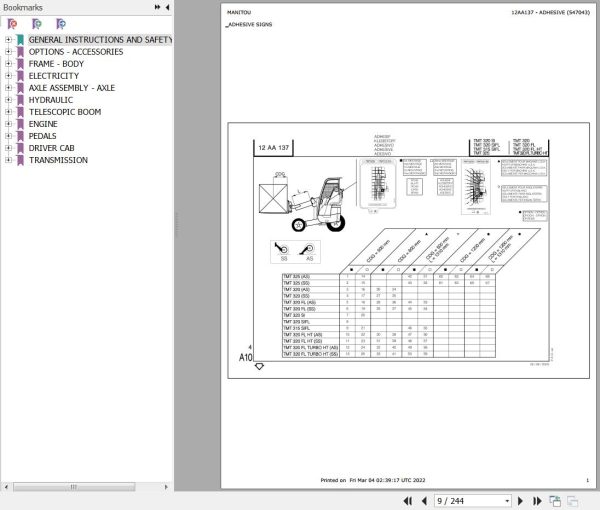The height and width of the screenshot is (510, 600).
Task: Expand the HYDRAULIC bookmark
Action: tap(8, 100)
